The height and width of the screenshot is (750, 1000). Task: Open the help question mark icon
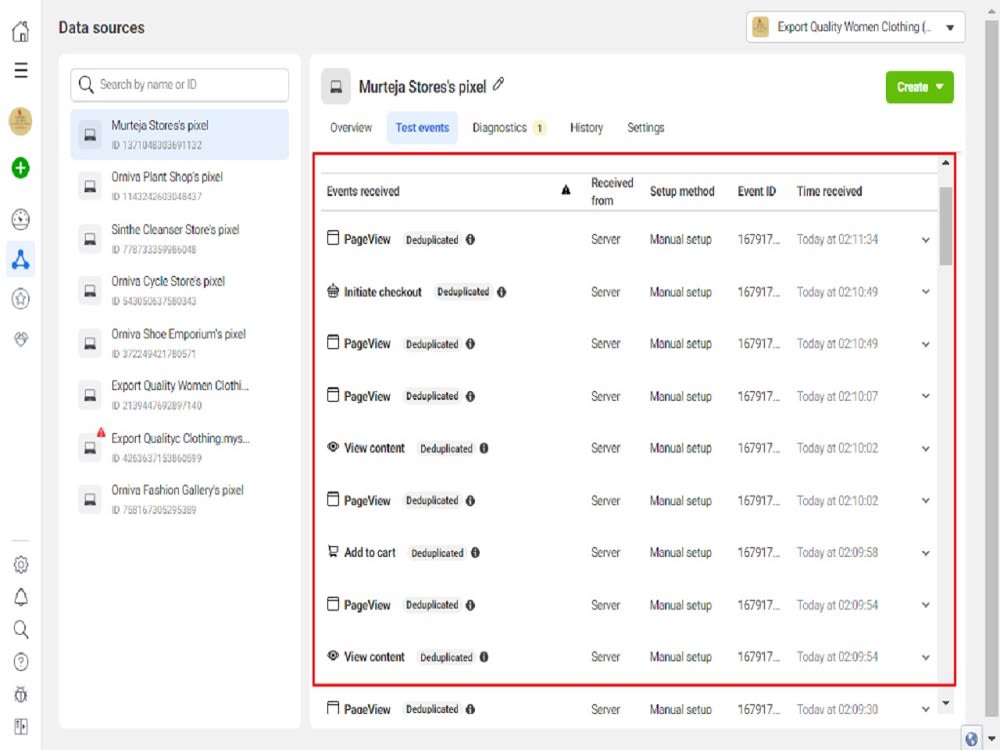tap(20, 662)
